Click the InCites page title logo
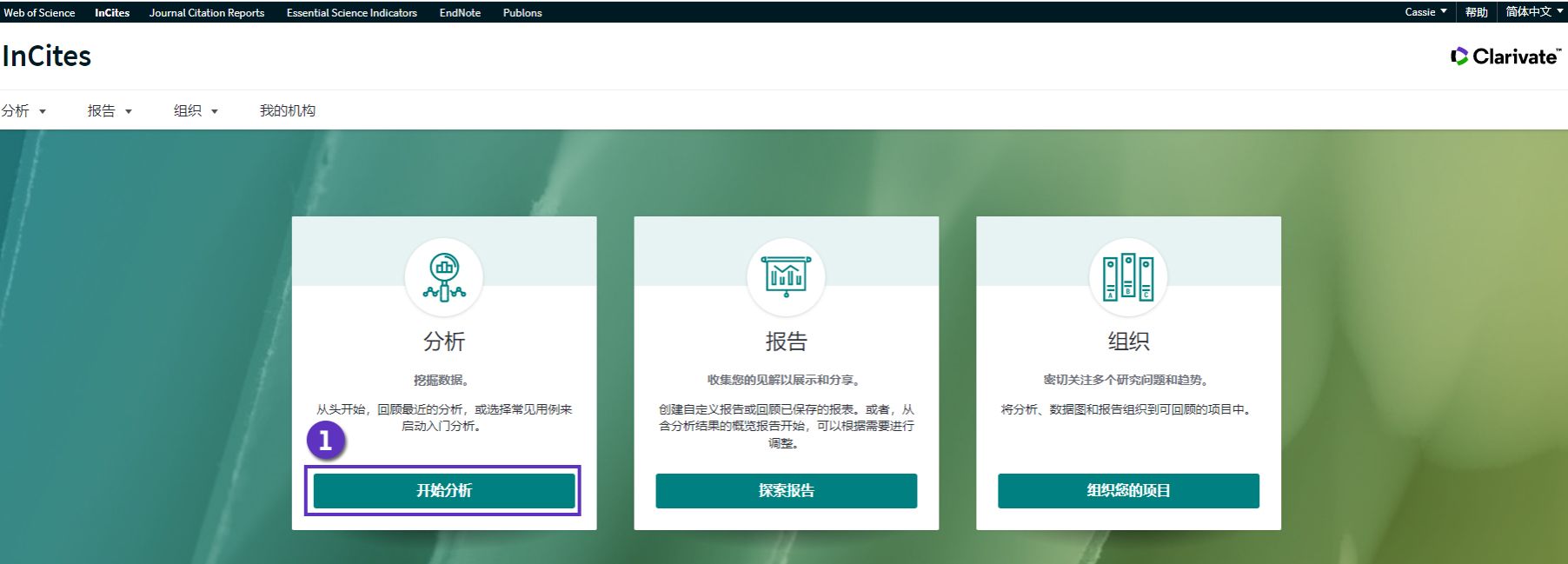This screenshot has width=1568, height=564. (47, 56)
